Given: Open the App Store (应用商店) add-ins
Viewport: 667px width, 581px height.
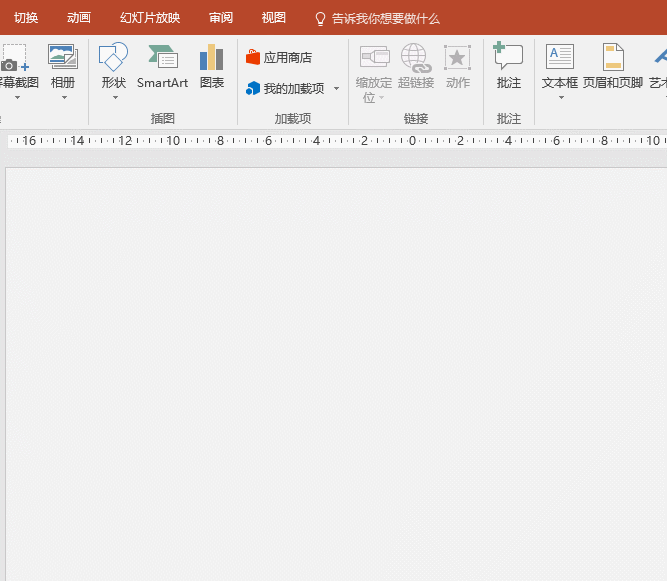Looking at the screenshot, I should point(279,58).
